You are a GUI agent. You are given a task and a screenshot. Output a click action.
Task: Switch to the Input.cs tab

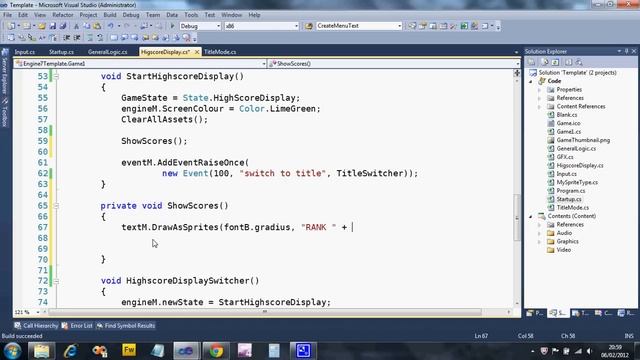(24, 52)
